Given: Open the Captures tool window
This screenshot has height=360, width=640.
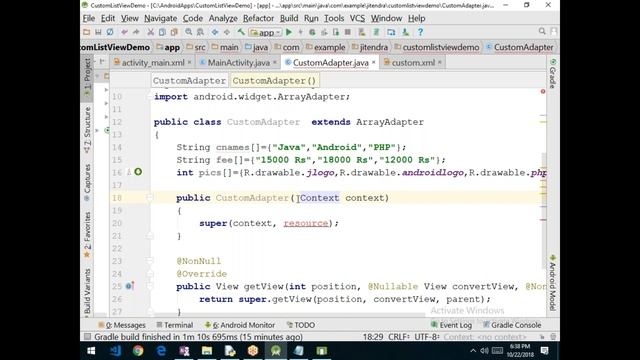Looking at the screenshot, I should pyautogui.click(x=87, y=182).
